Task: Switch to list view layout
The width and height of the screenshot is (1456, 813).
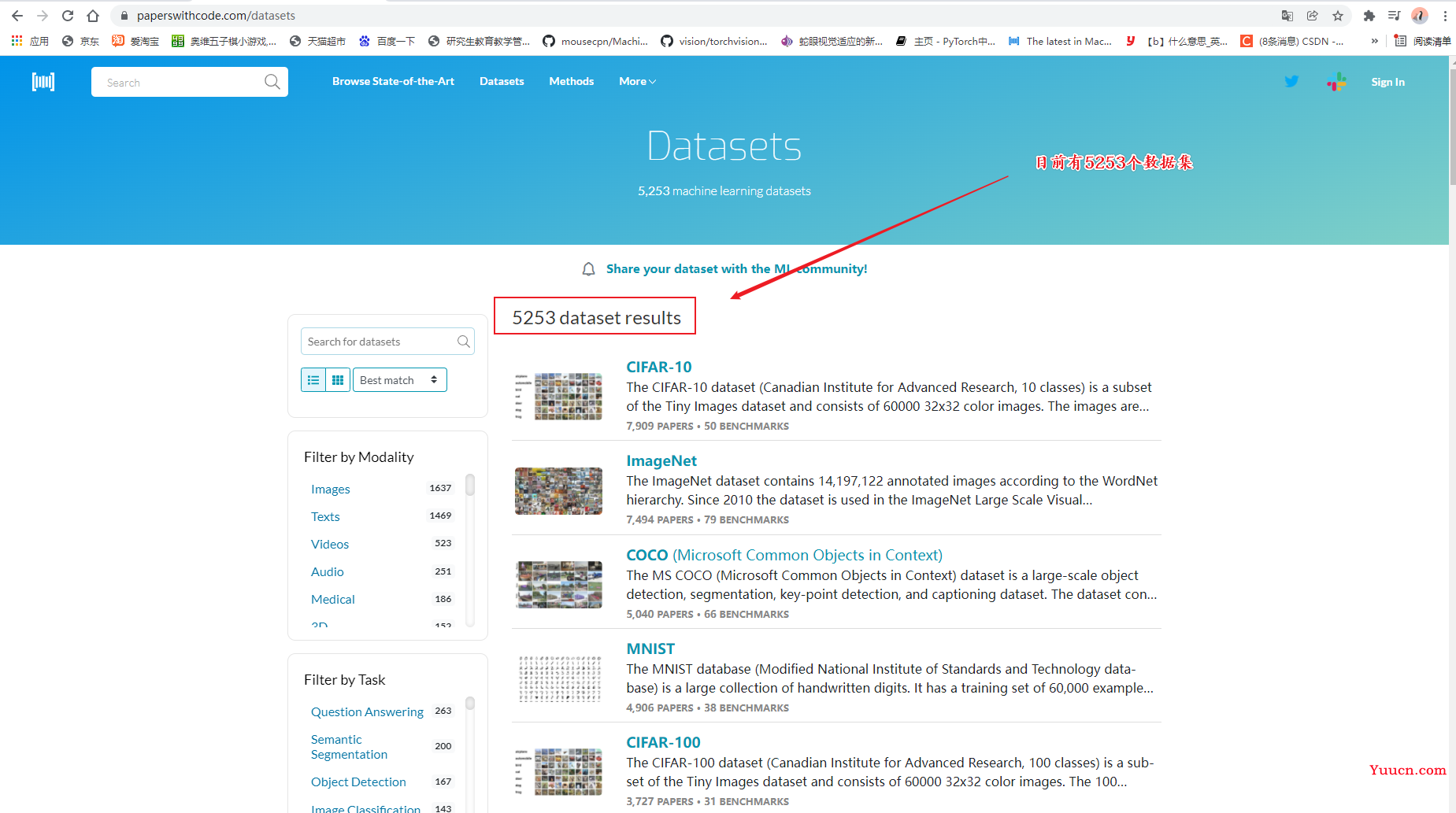Action: point(313,380)
